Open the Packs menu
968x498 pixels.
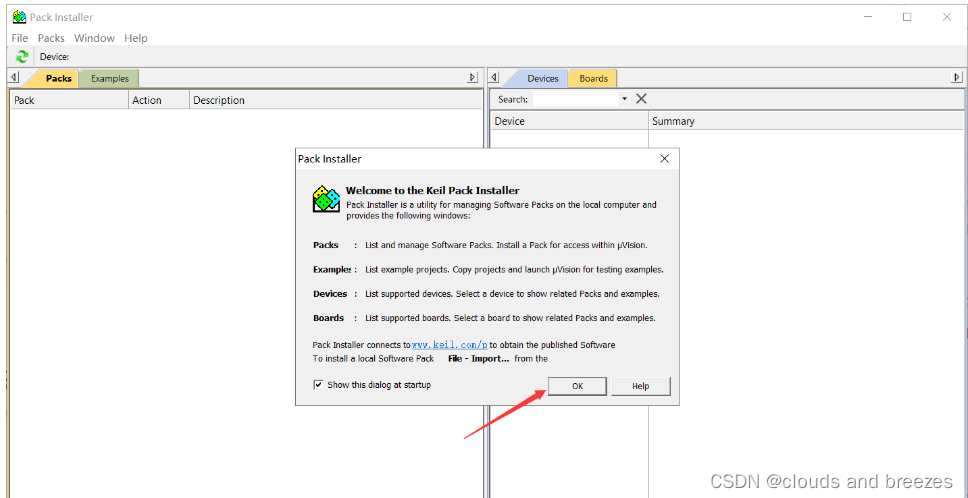tap(51, 38)
